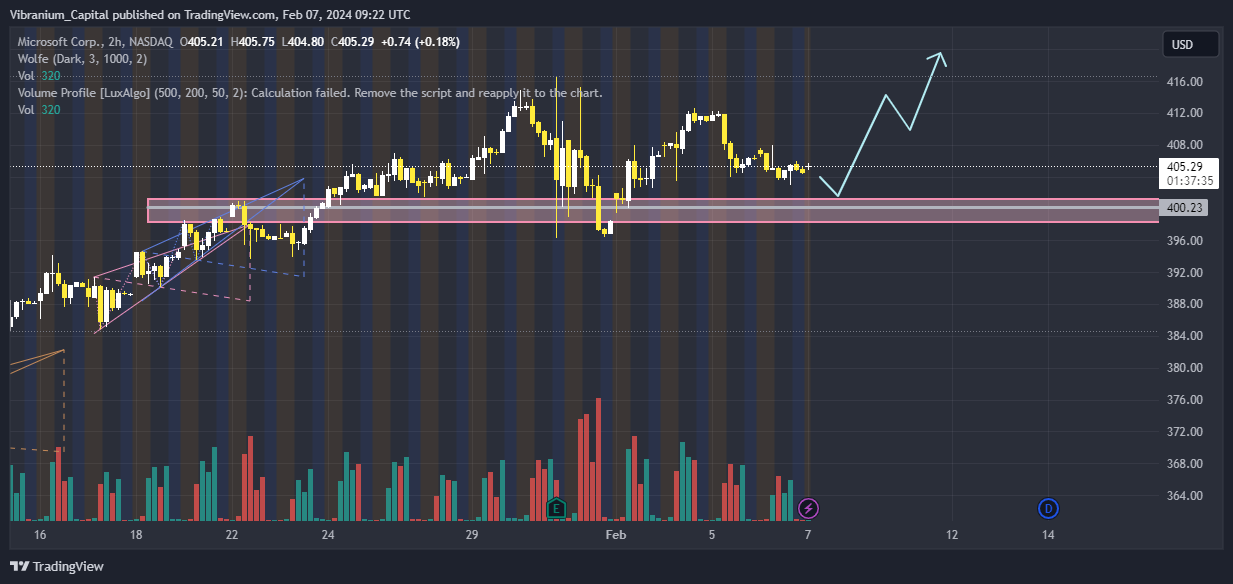Click the 368.00 price axis label
The height and width of the screenshot is (584, 1233).
point(1184,464)
